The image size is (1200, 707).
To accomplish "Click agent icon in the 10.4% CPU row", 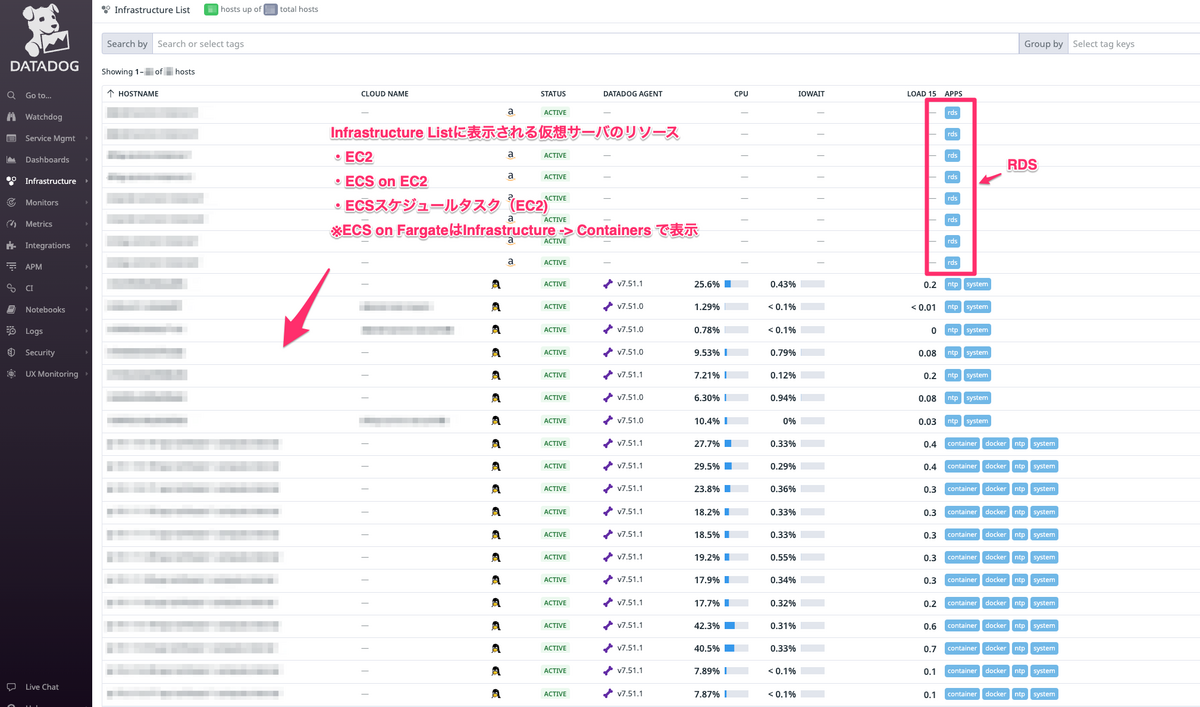I will point(608,421).
